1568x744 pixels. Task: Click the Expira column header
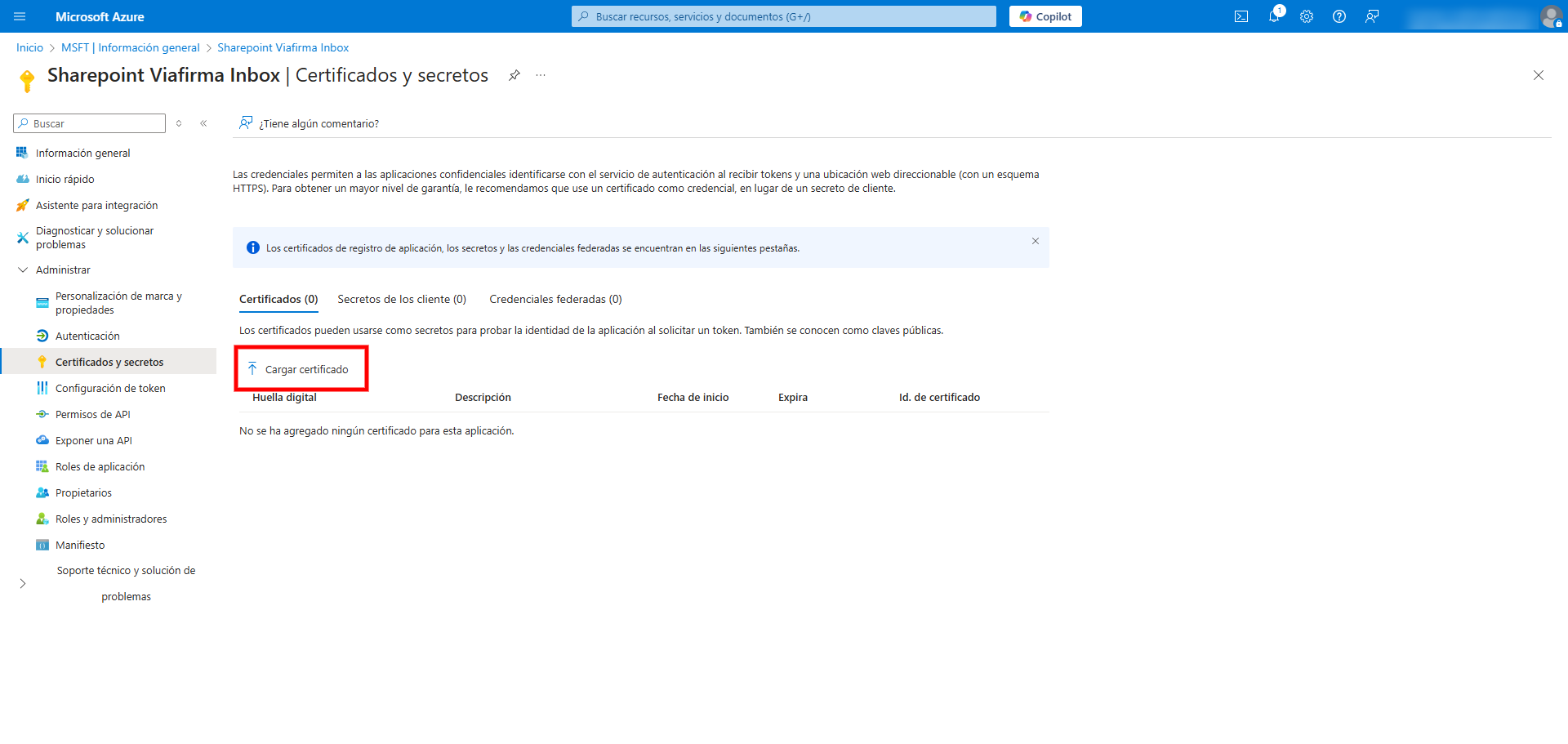click(793, 398)
